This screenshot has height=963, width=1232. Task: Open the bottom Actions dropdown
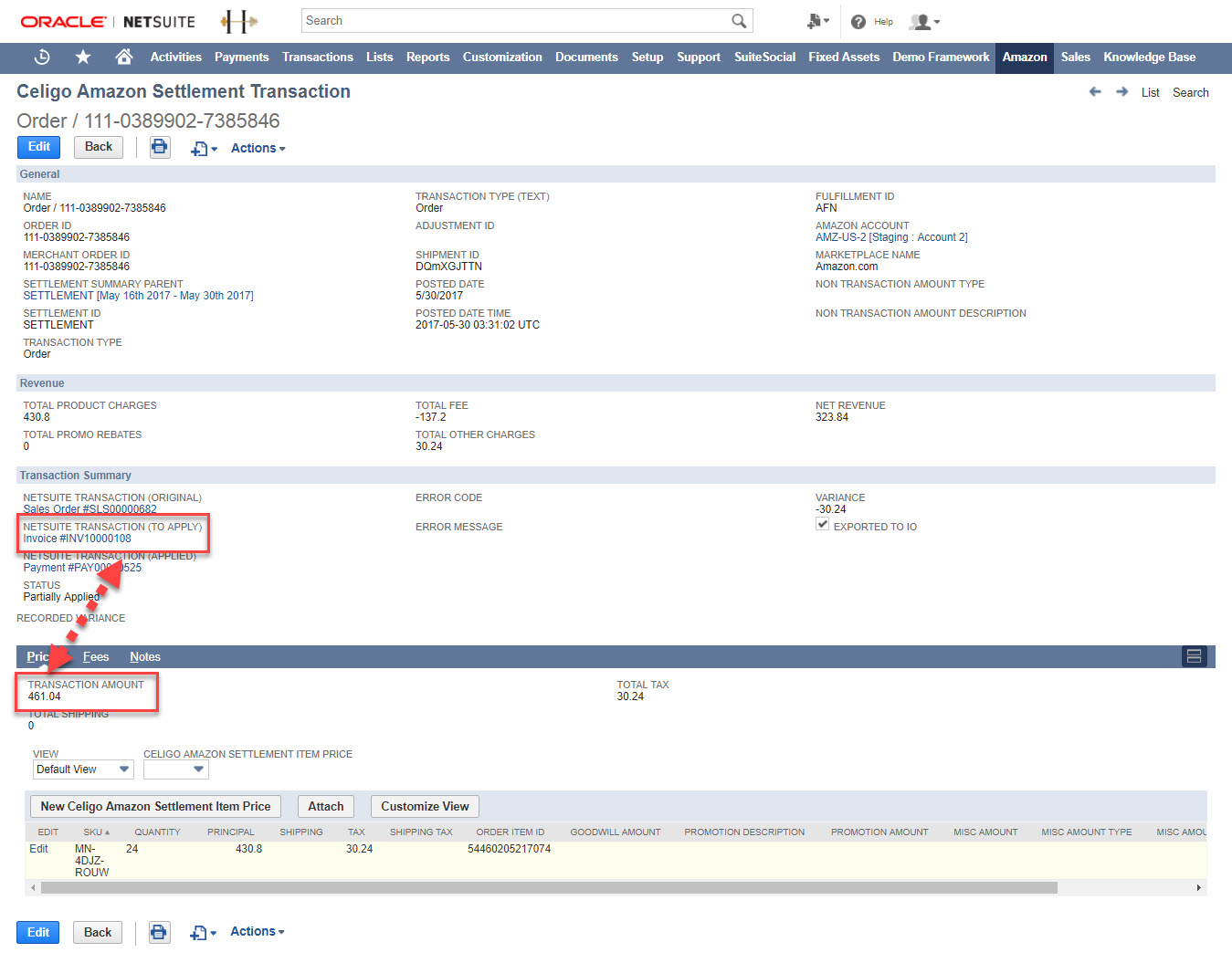coord(258,931)
